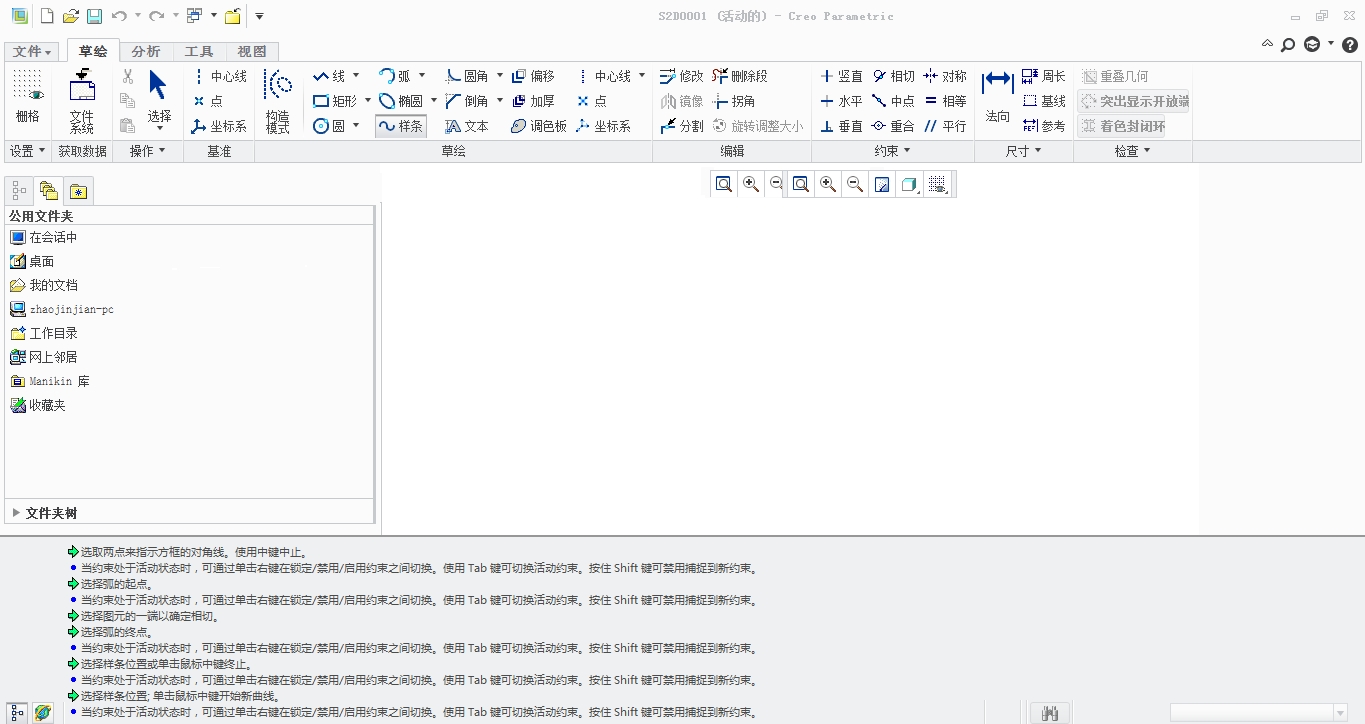
Task: Expand the 尺寸 group dropdown
Action: point(1023,151)
